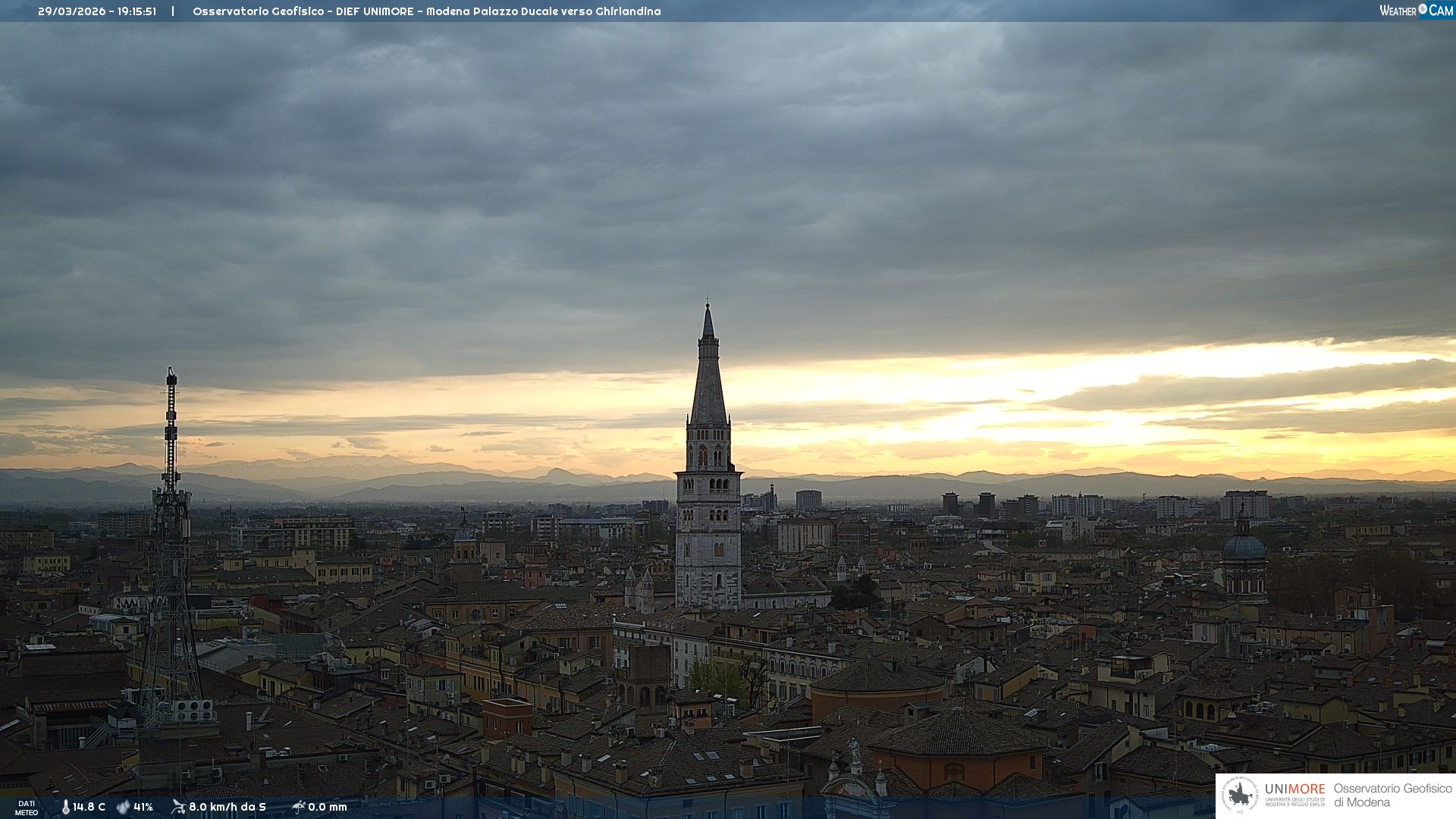Click the UNIMORE wordmark text
Image resolution: width=1456 pixels, height=819 pixels.
pos(1294,789)
